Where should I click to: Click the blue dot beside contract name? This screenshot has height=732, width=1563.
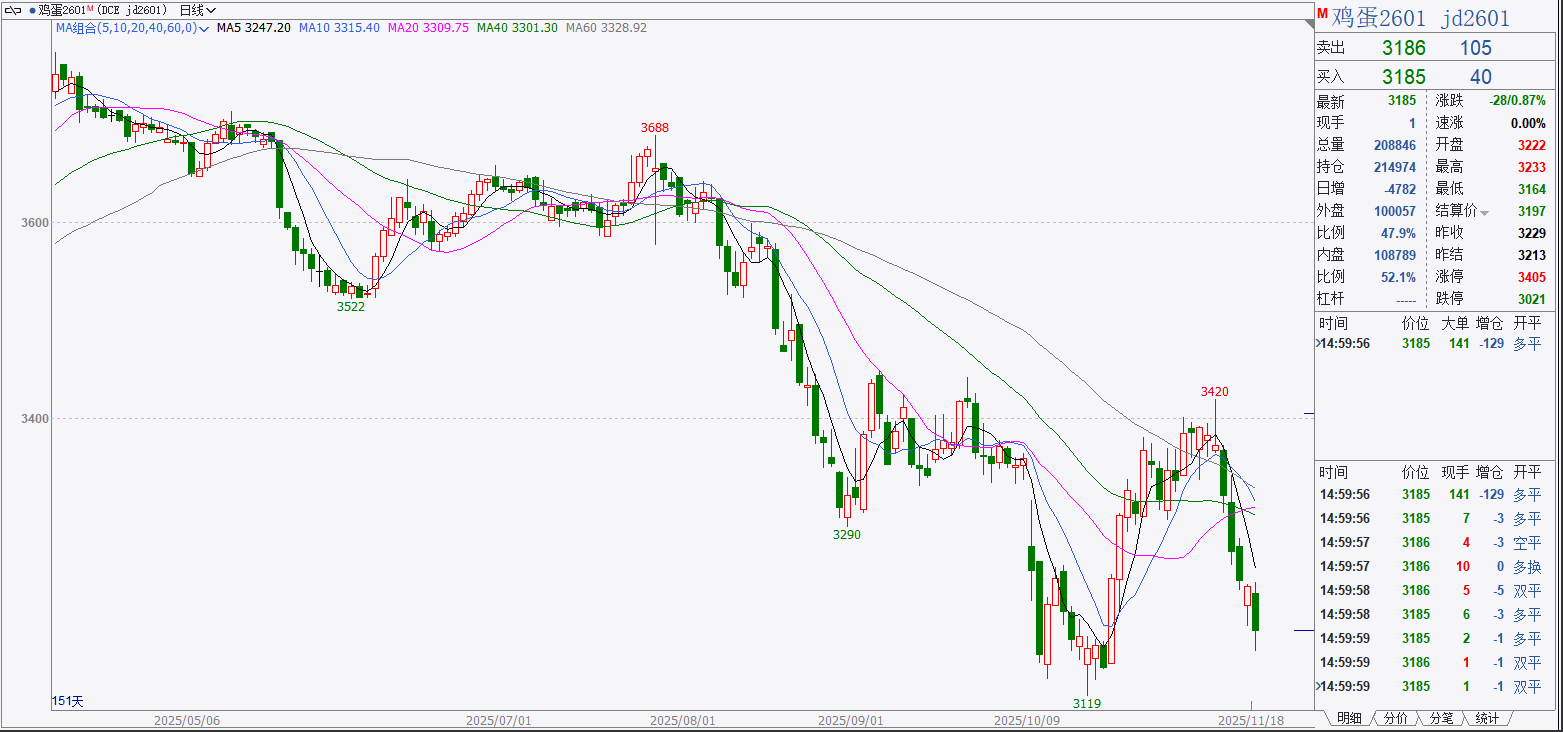[31, 10]
